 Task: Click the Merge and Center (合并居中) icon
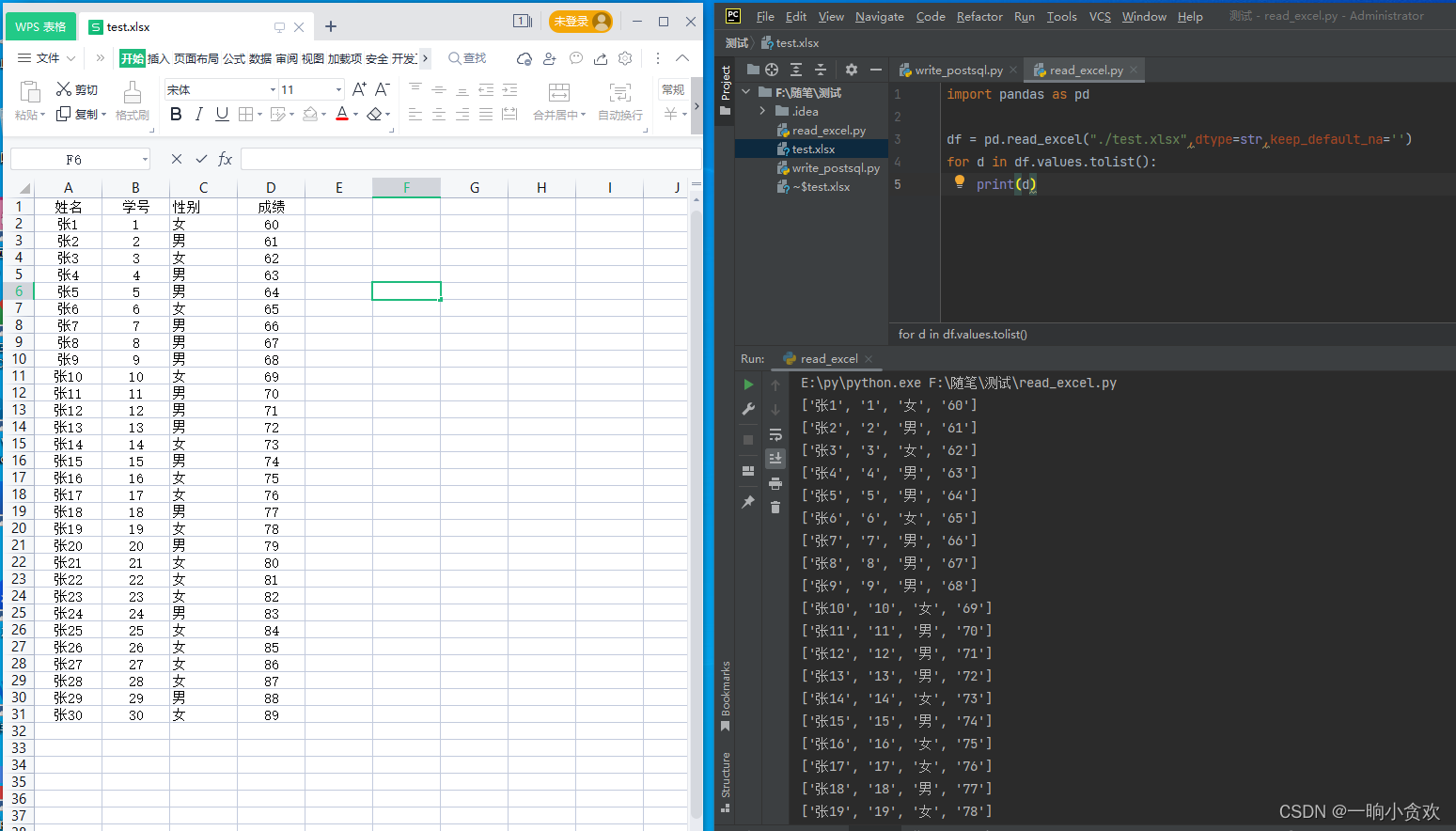(559, 92)
